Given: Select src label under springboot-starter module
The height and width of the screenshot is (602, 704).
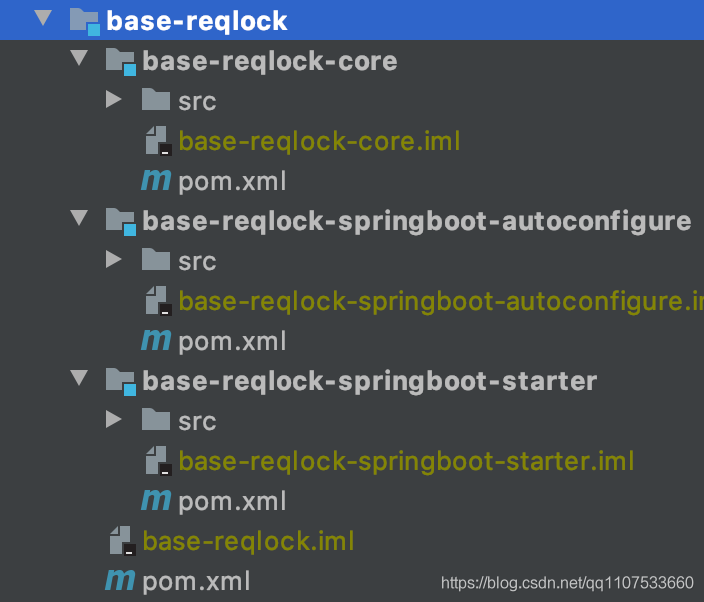Looking at the screenshot, I should pos(197,421).
